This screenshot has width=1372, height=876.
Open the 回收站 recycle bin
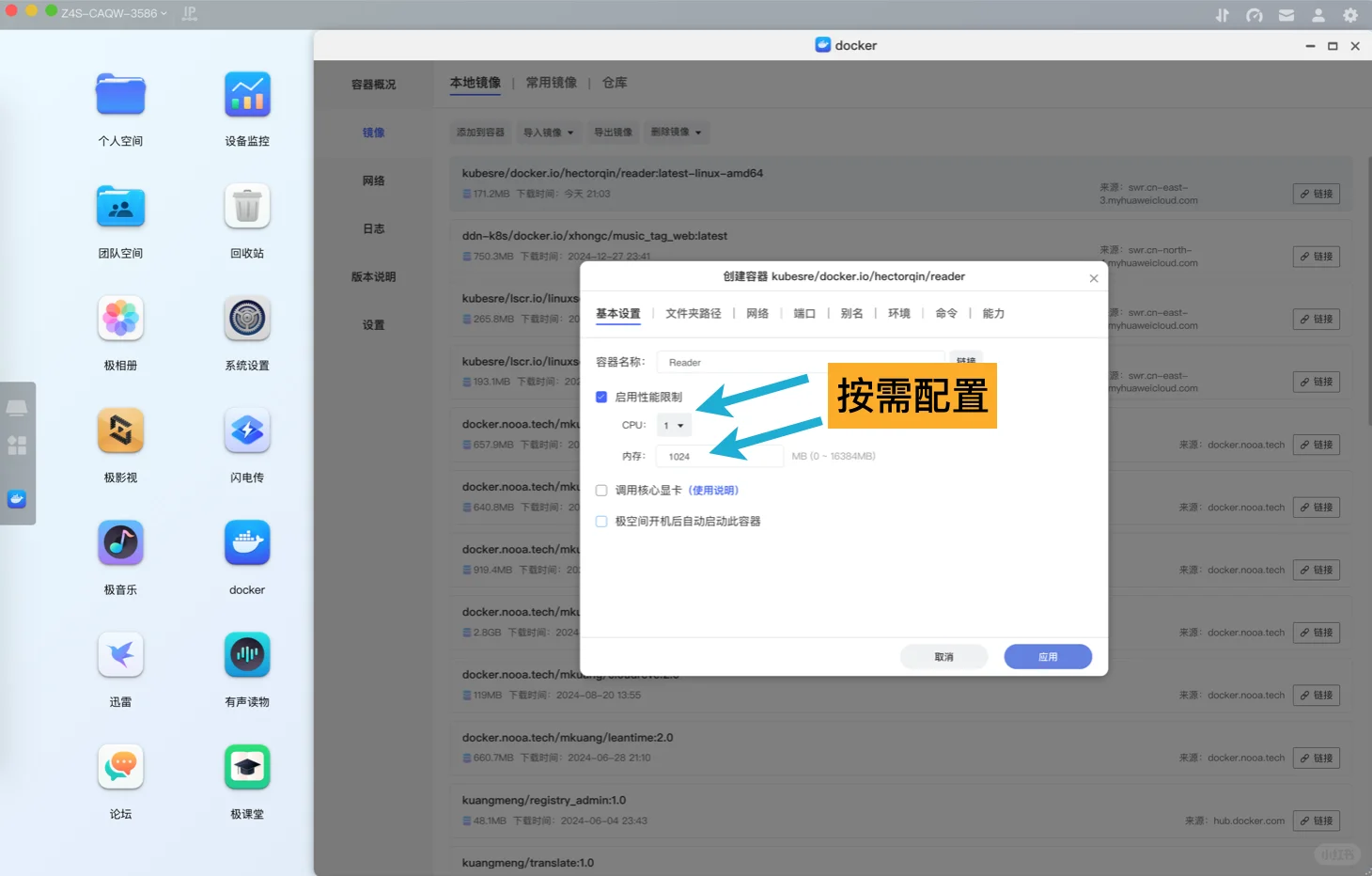[247, 207]
